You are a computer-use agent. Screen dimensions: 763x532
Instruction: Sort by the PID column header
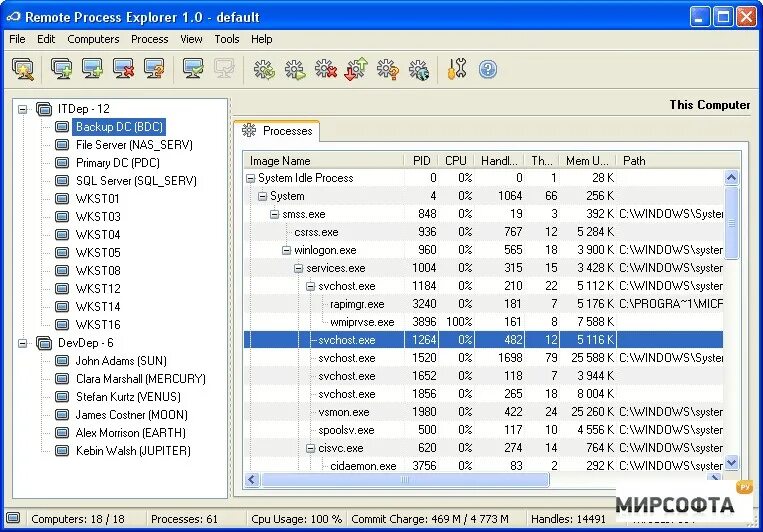pyautogui.click(x=421, y=161)
